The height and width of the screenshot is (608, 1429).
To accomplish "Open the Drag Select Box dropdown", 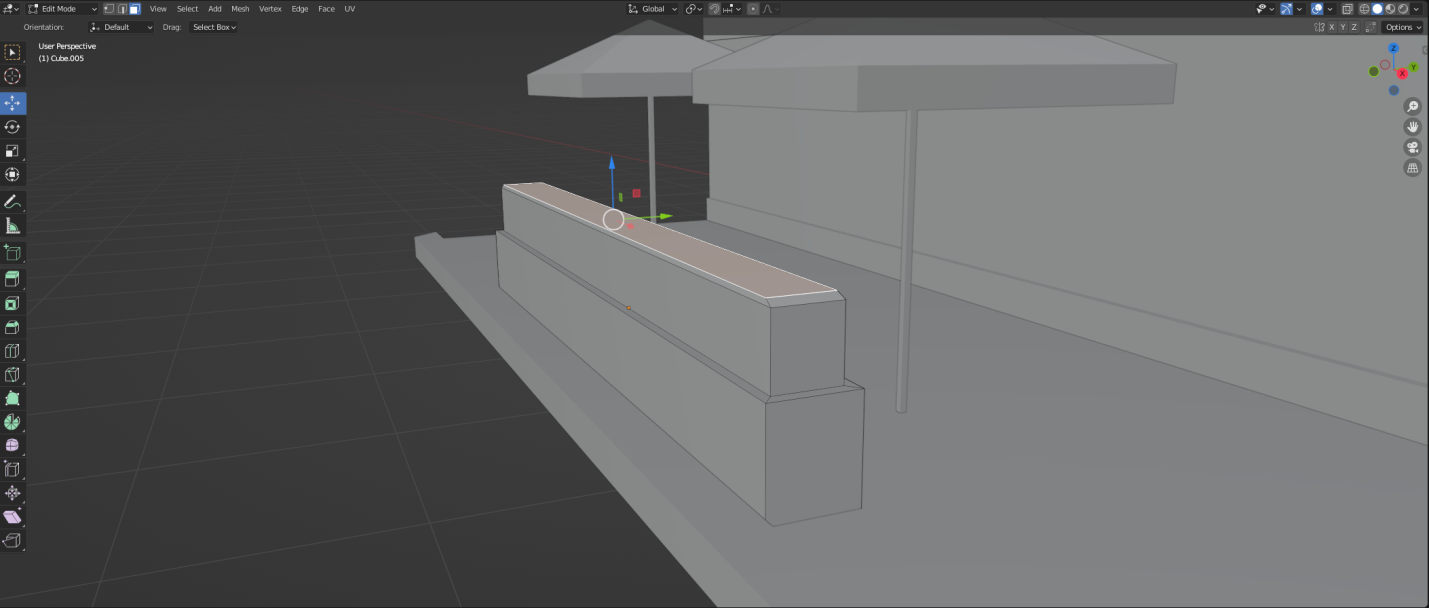I will 214,27.
